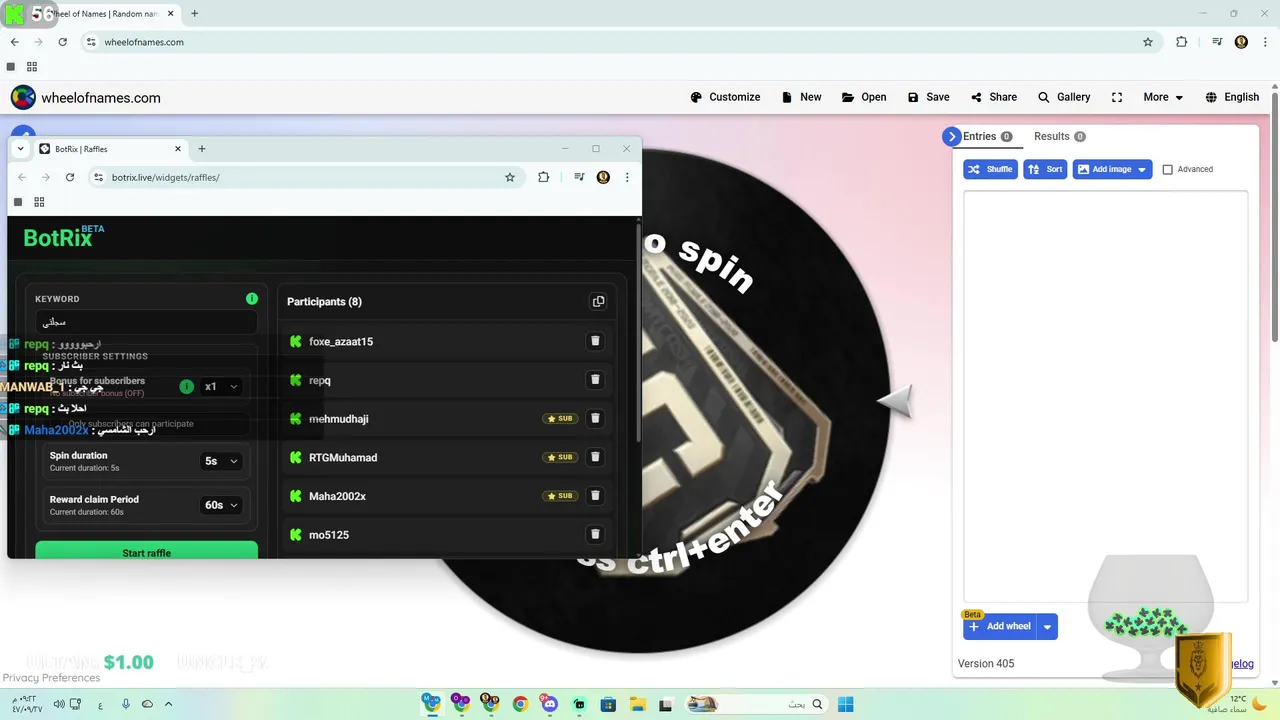Click Open in wheelofnames toolbar
The image size is (1280, 720).
pos(864,97)
